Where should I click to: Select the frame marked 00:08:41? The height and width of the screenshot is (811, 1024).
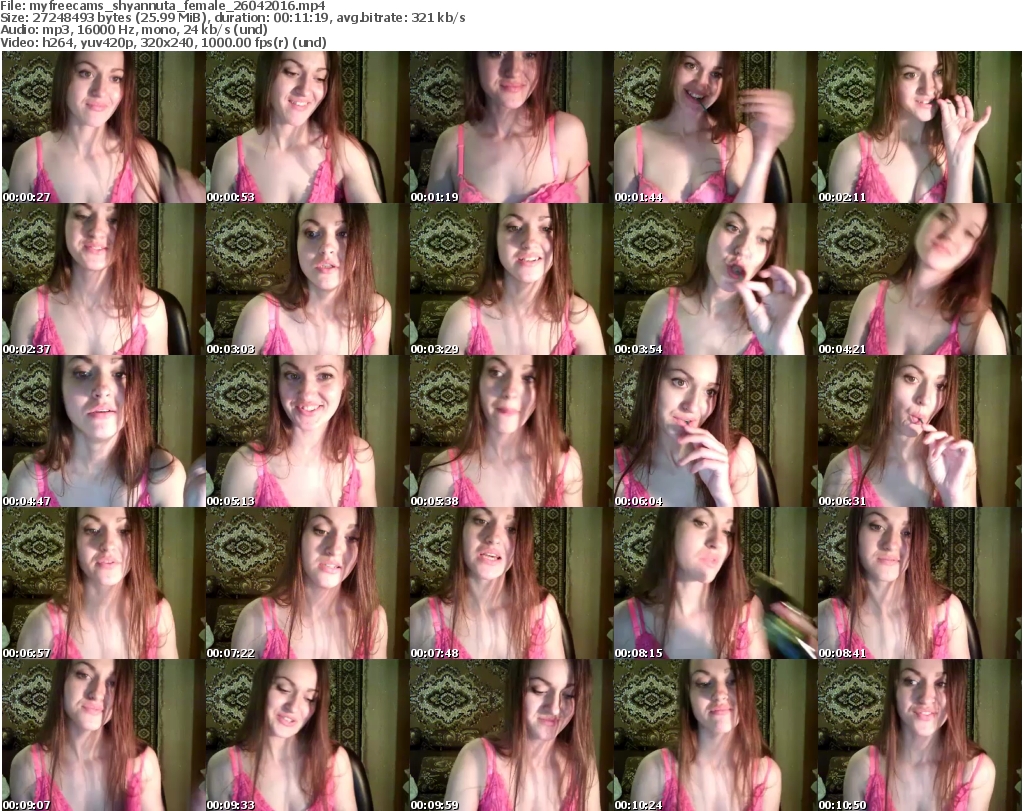(920, 583)
